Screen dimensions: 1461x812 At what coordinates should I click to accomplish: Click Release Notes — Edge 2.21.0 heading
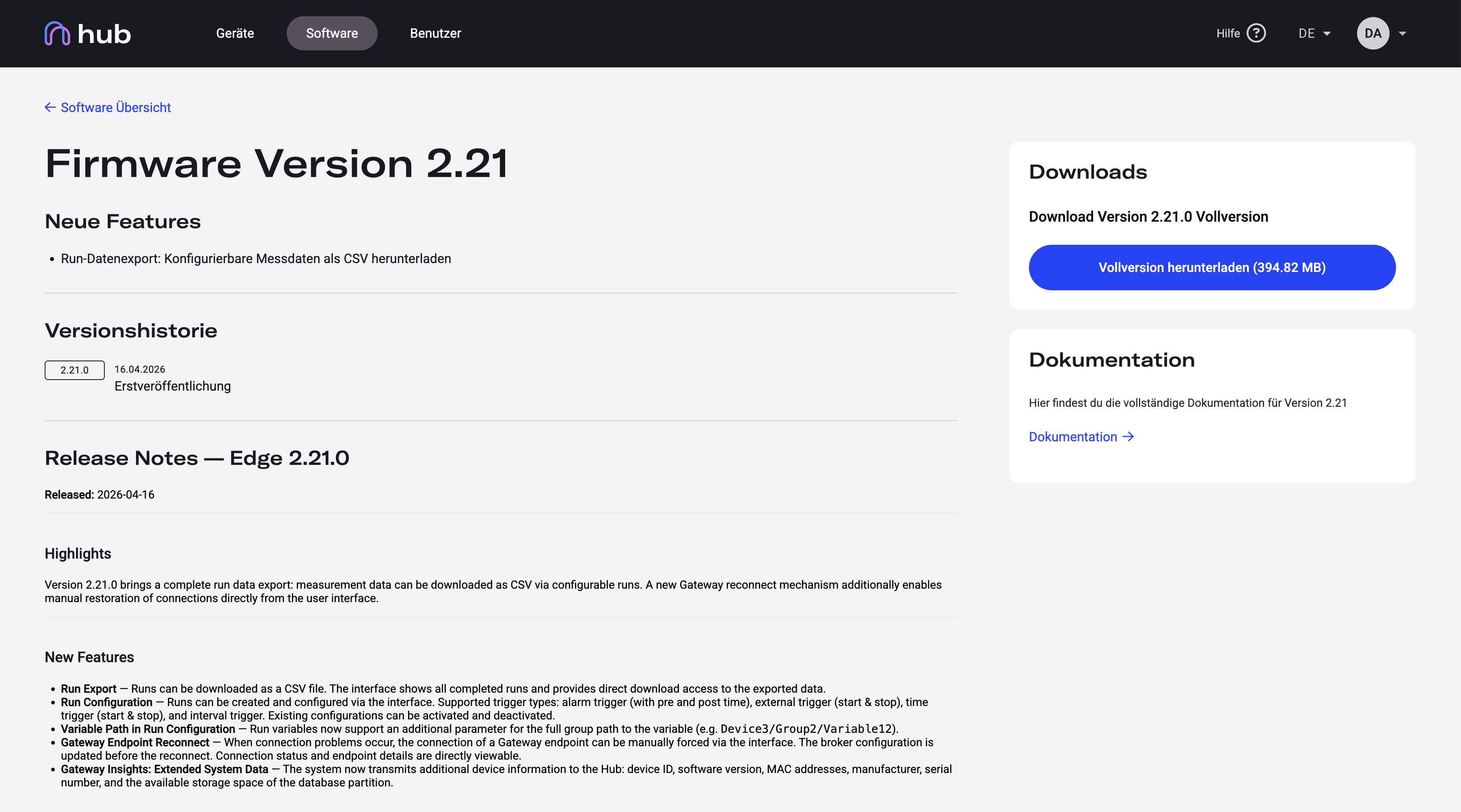tap(197, 458)
